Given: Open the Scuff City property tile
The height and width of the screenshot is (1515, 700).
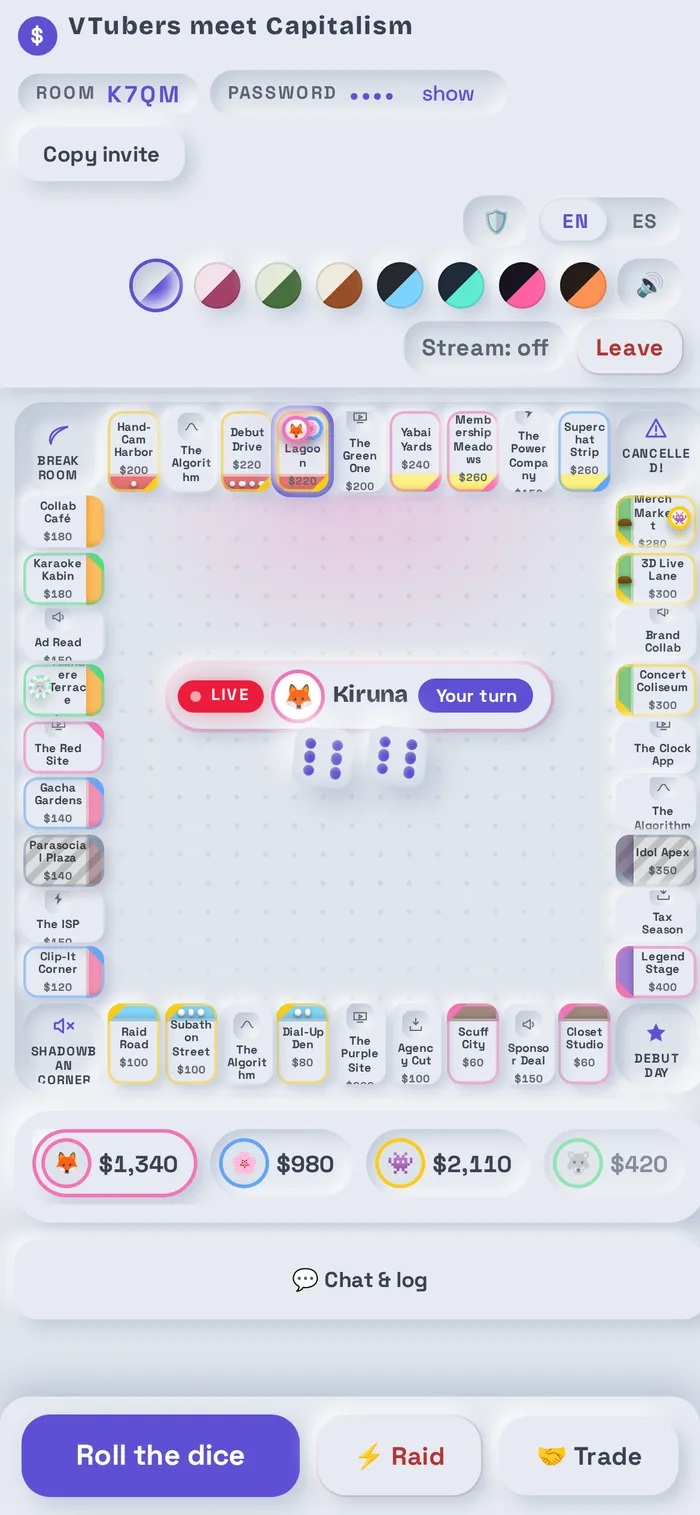Looking at the screenshot, I should click(x=473, y=1046).
